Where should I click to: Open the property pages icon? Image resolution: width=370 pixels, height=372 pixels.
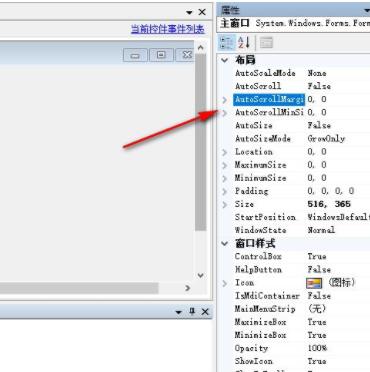(266, 43)
